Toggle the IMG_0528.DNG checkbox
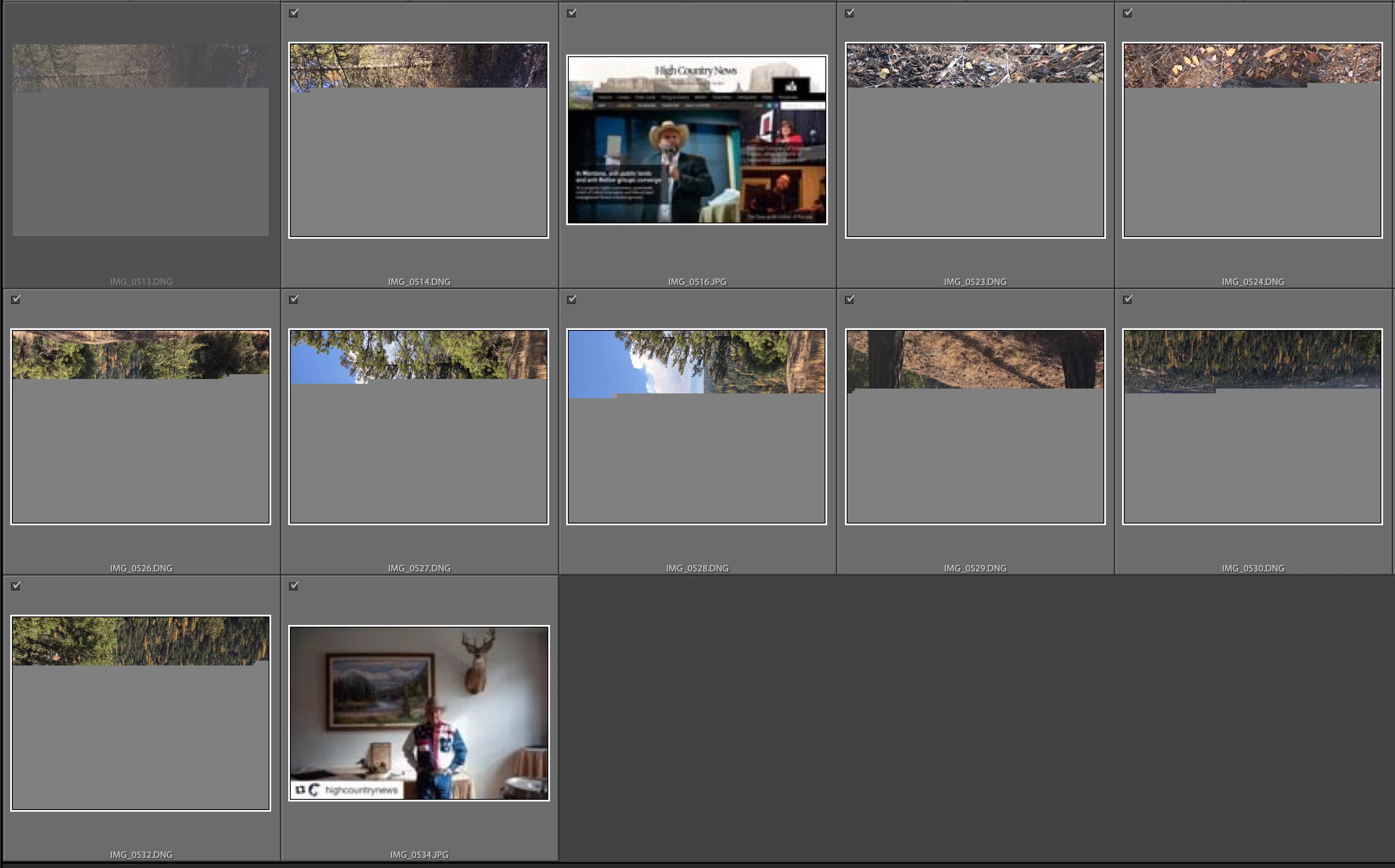Screen dimensions: 1395x868 (x=572, y=299)
